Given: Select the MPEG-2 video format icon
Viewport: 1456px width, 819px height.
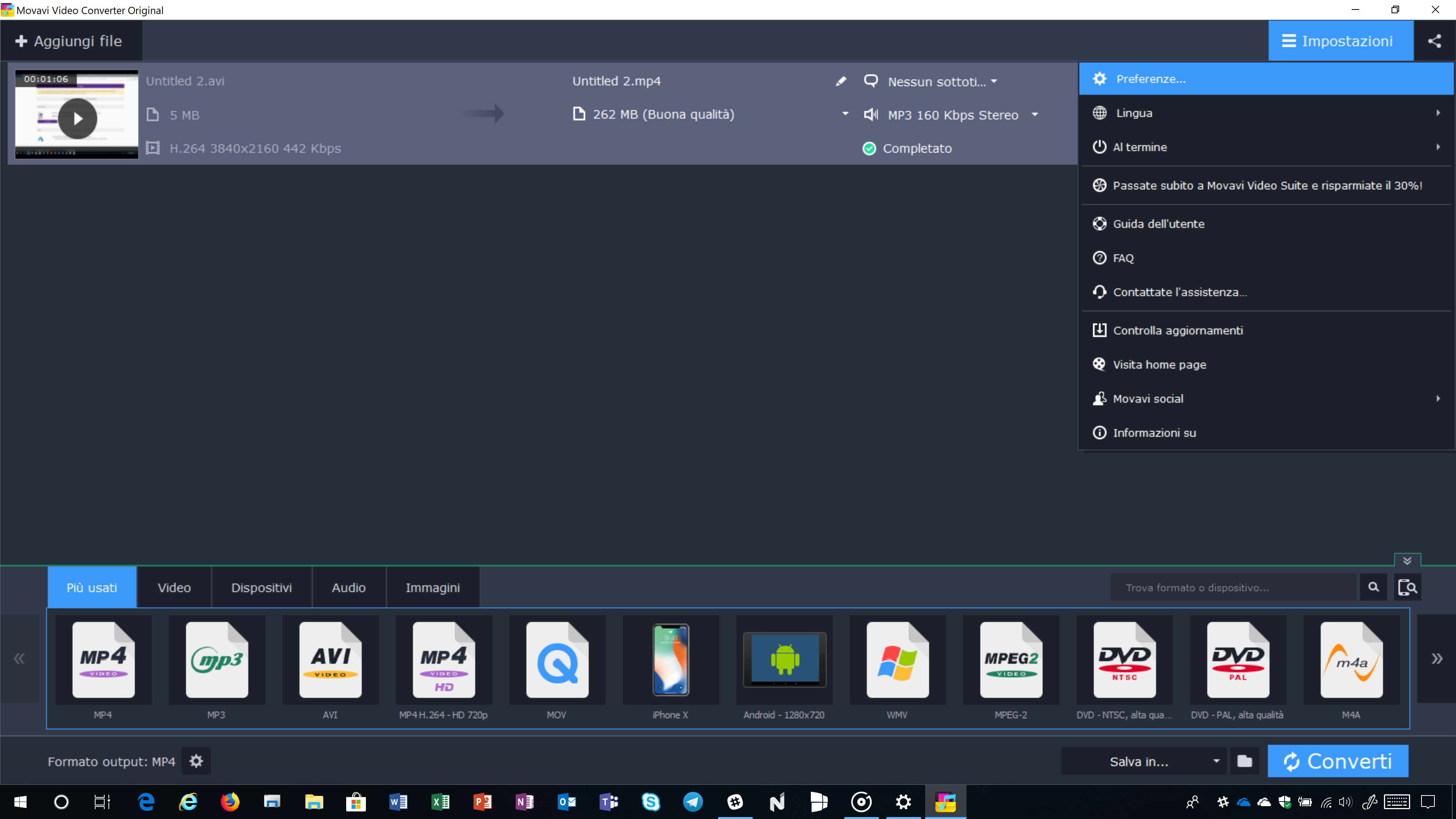Looking at the screenshot, I should pyautogui.click(x=1011, y=660).
